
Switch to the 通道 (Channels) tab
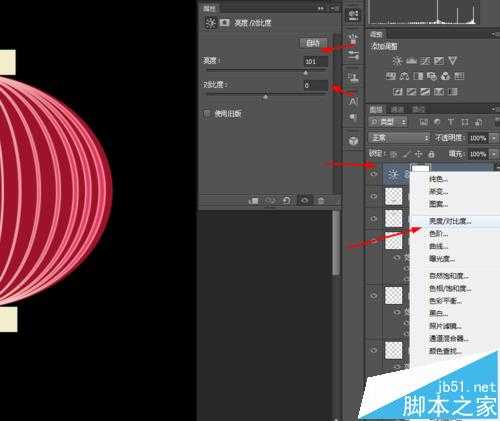397,109
